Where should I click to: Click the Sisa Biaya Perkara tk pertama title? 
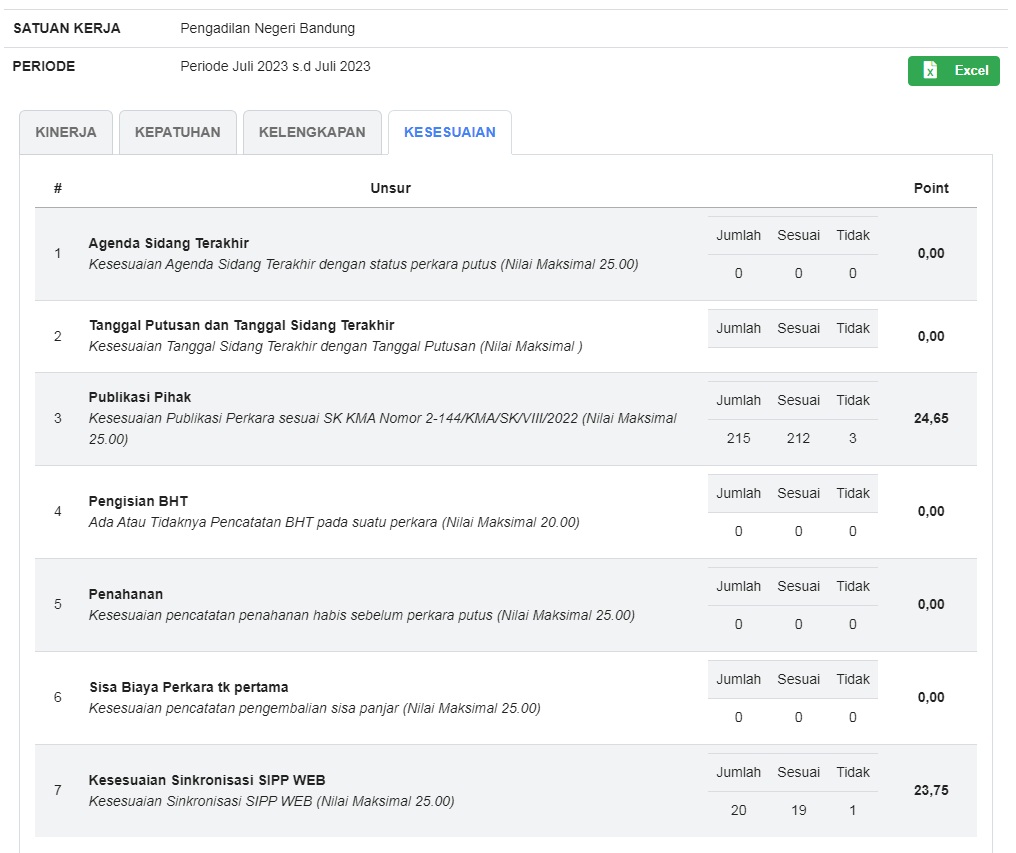coord(188,687)
